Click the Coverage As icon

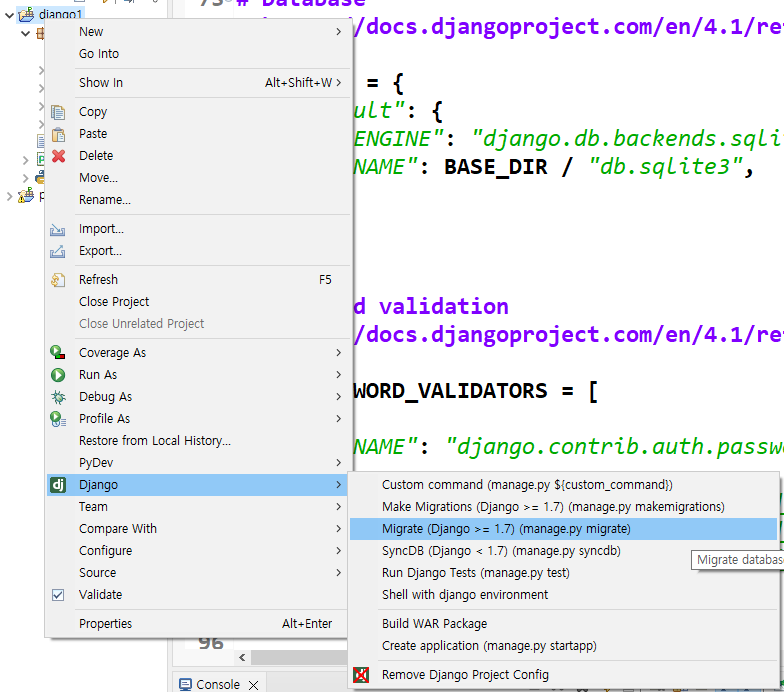pyautogui.click(x=58, y=352)
